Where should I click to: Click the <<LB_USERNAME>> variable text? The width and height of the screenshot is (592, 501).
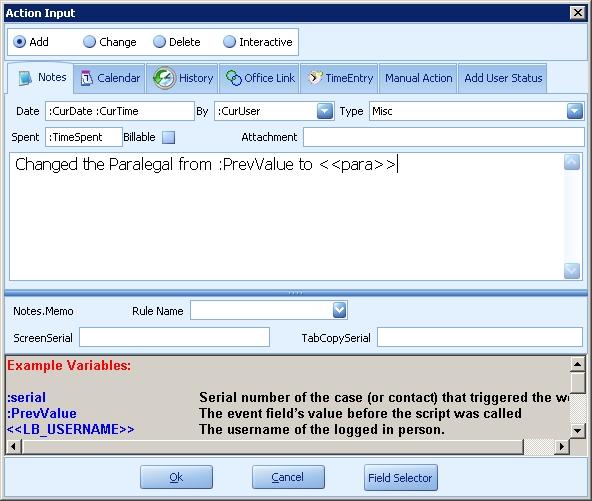(71, 429)
